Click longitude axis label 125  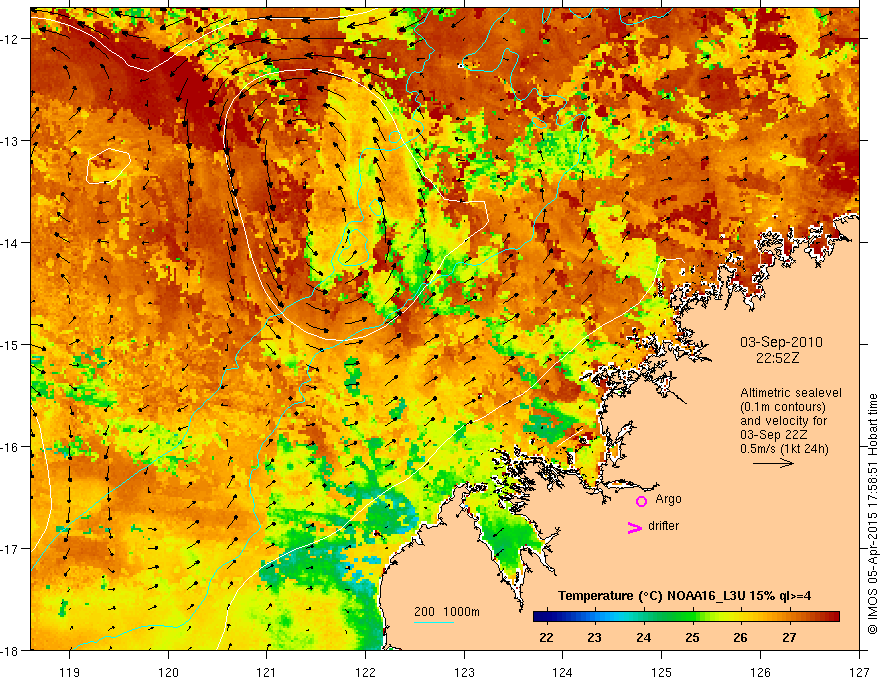[x=662, y=672]
